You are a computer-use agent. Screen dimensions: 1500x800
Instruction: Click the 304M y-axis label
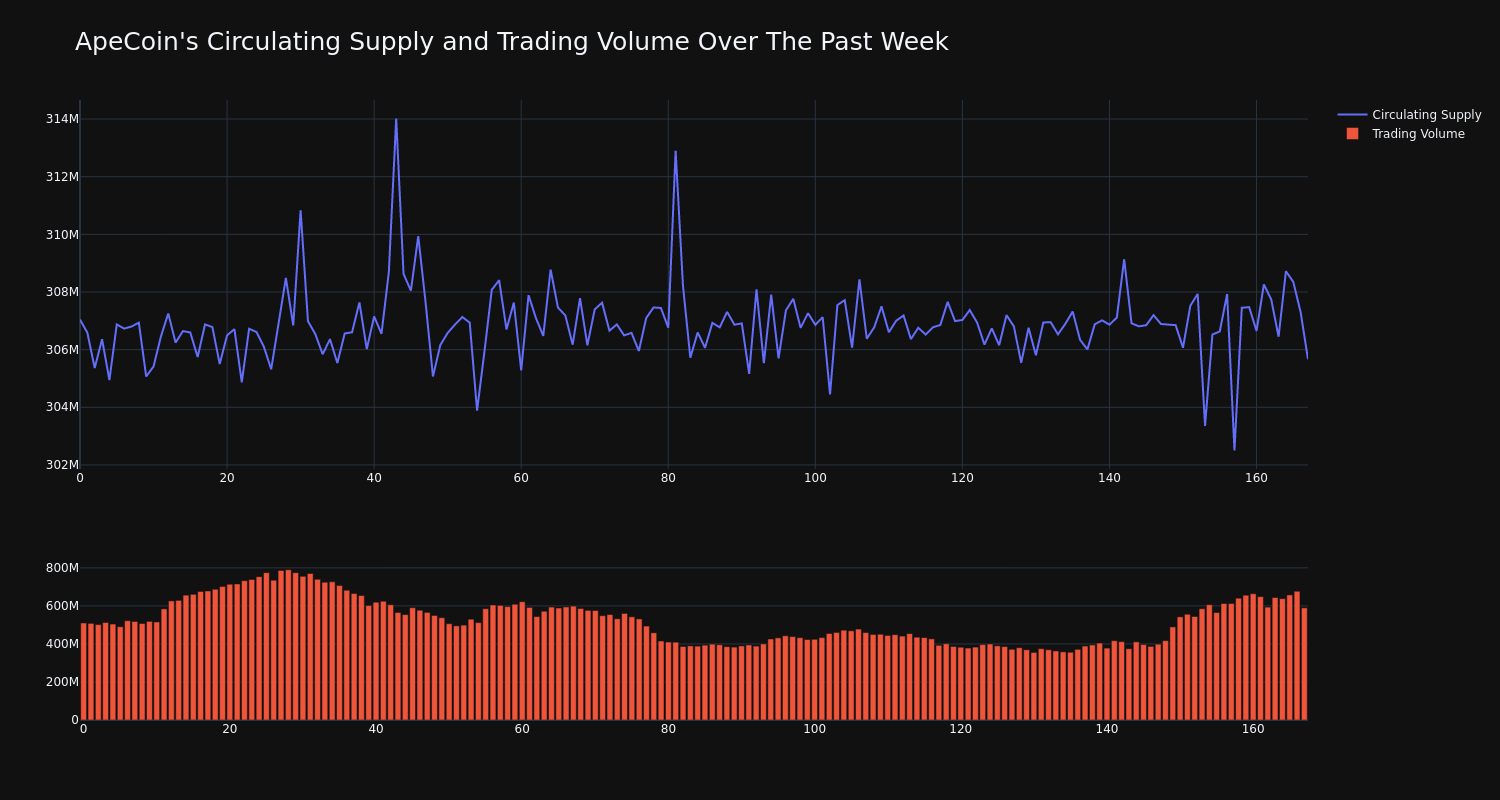click(62, 407)
